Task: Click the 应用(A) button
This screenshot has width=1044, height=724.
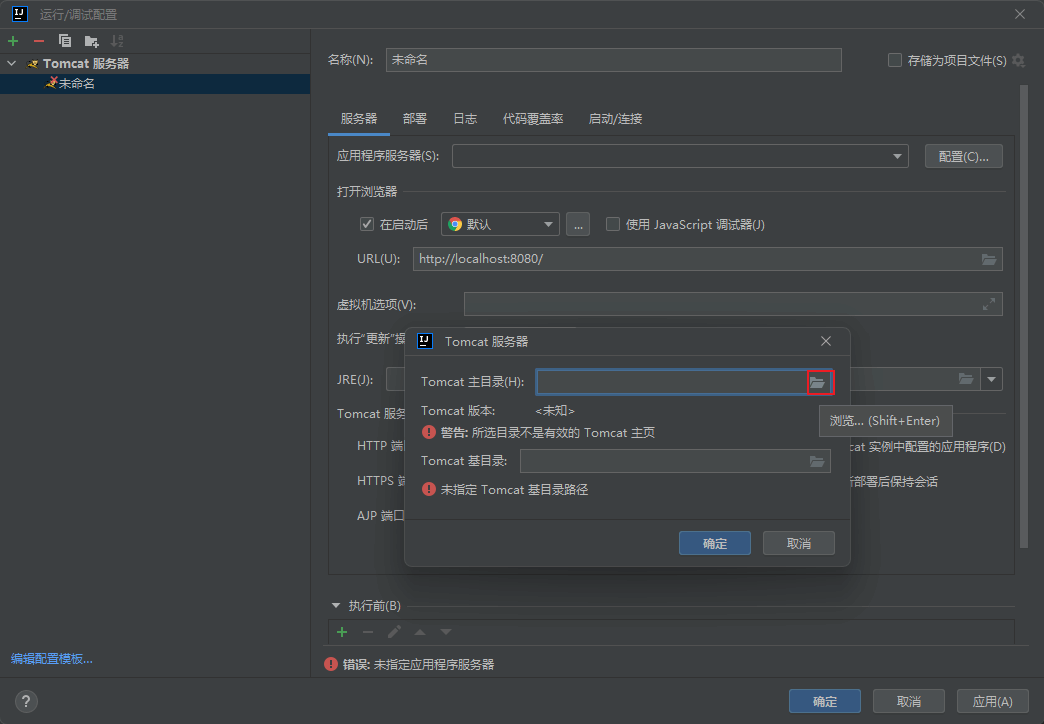Action: click(x=992, y=701)
